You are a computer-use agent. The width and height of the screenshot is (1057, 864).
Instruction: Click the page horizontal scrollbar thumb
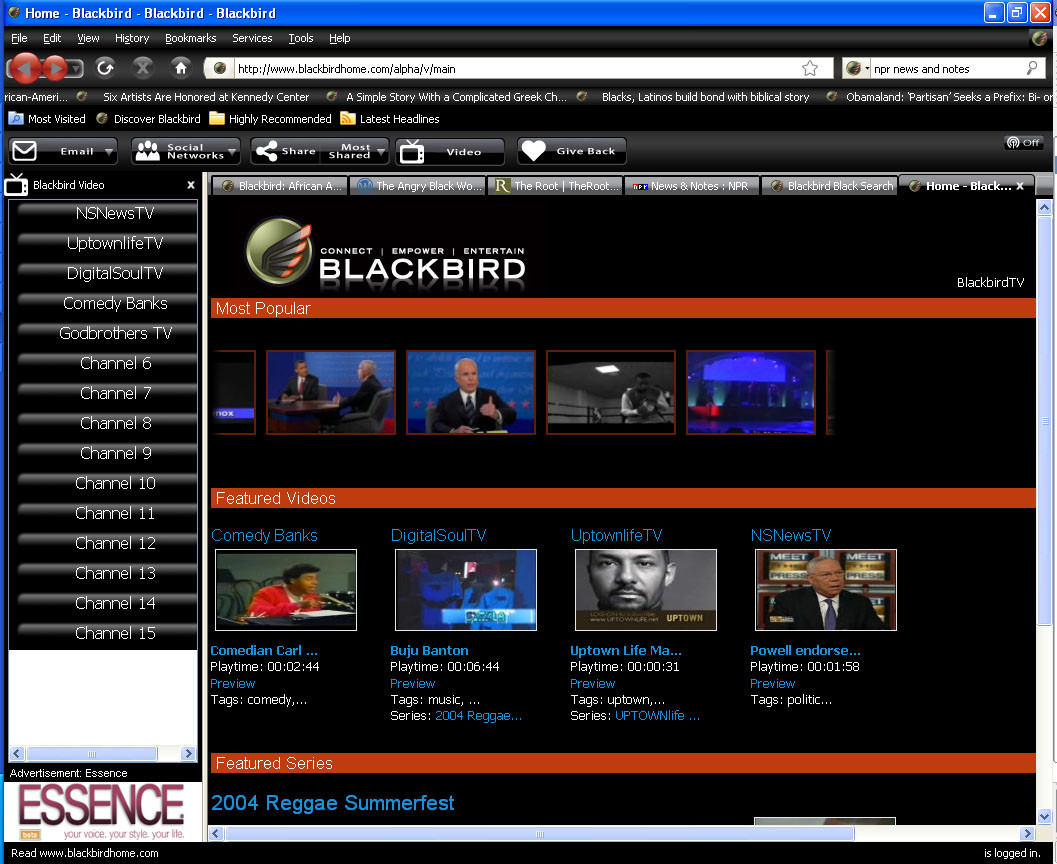click(x=539, y=834)
